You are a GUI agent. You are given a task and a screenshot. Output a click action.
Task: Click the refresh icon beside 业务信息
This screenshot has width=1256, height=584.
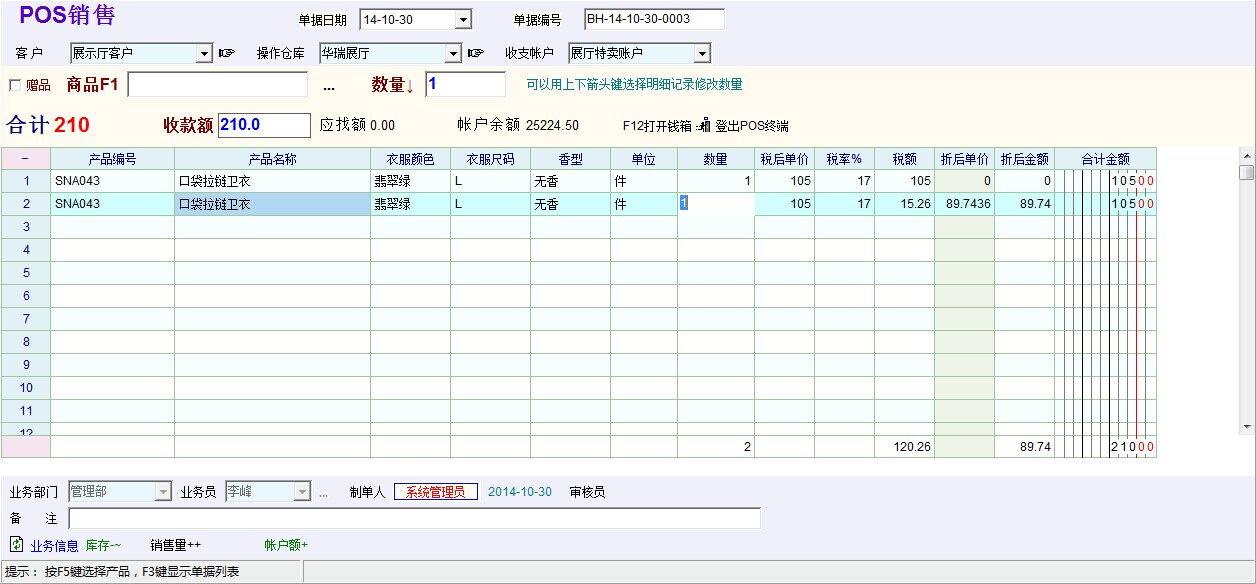[16, 545]
